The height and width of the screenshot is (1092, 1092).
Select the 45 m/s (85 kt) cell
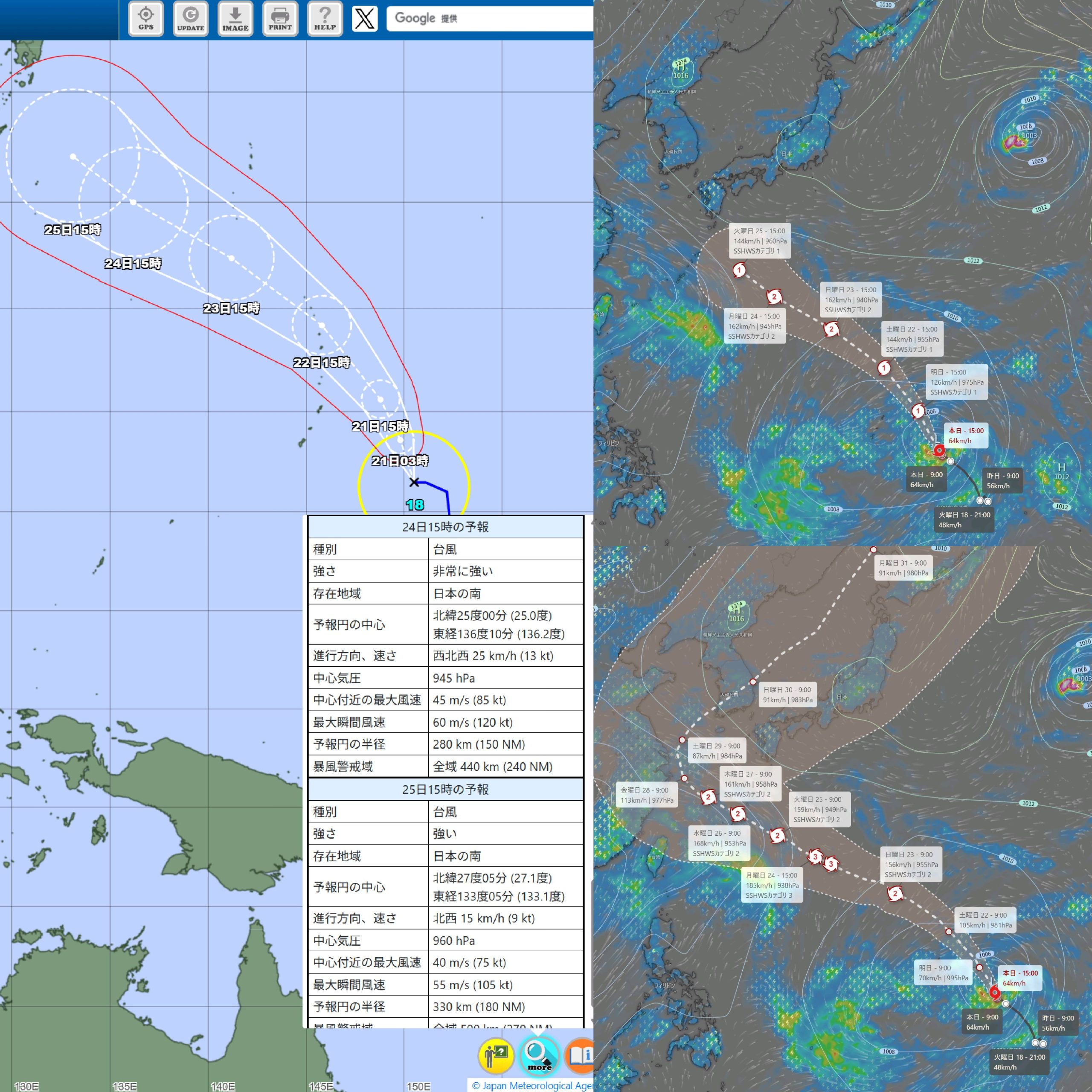click(506, 700)
